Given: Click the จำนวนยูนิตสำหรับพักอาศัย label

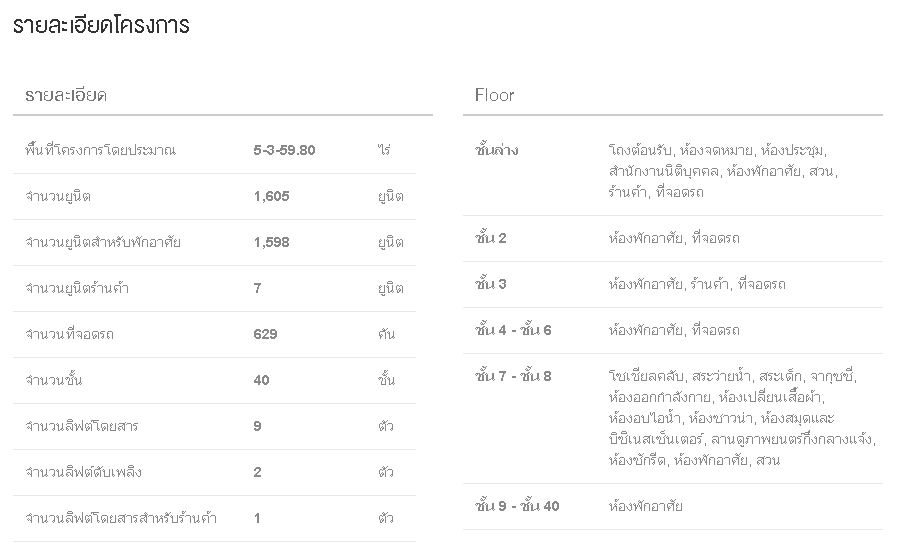Looking at the screenshot, I should tap(103, 242).
